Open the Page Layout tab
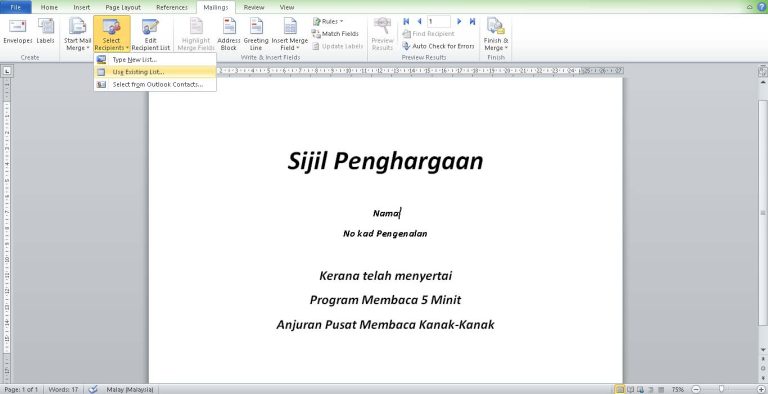This screenshot has height=394, width=768. [123, 7]
